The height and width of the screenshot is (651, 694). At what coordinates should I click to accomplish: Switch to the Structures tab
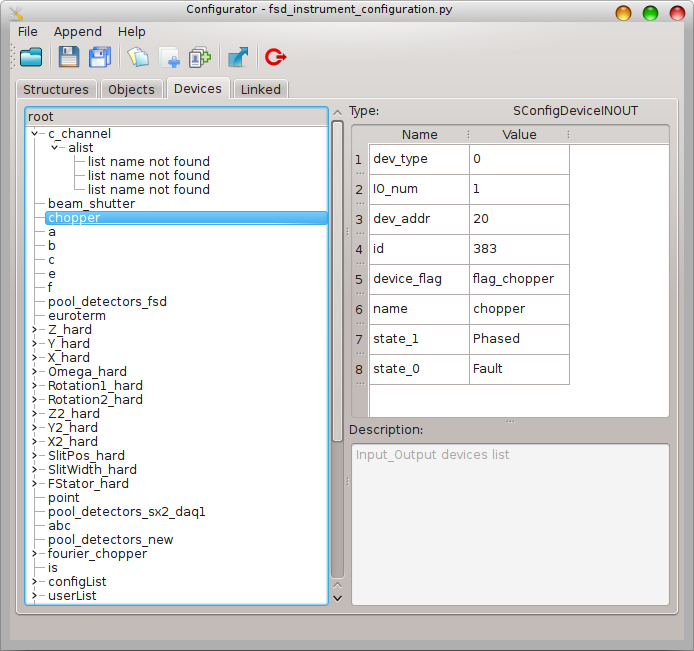pyautogui.click(x=56, y=89)
